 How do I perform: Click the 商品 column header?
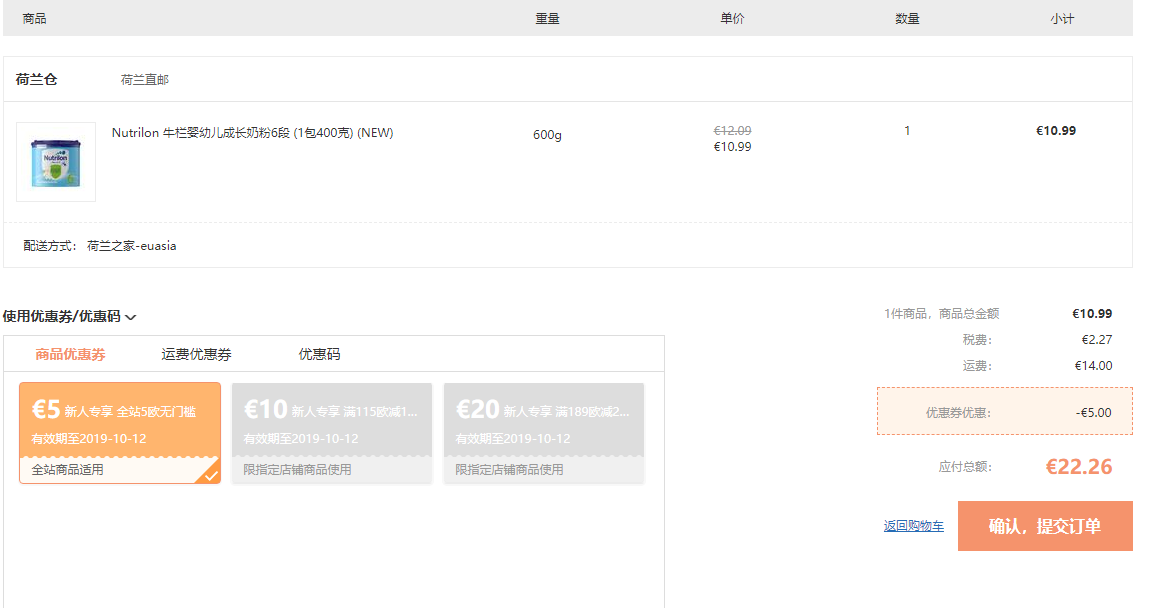pyautogui.click(x=35, y=18)
